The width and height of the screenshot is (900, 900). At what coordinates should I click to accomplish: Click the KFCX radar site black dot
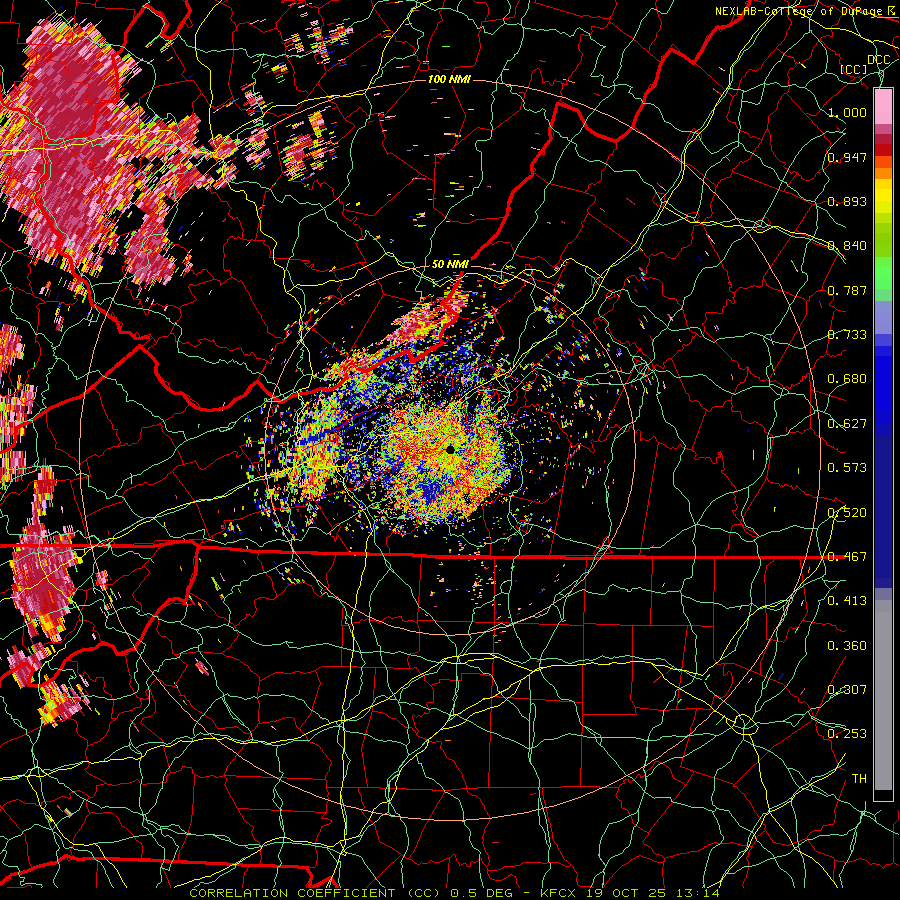[x=451, y=450]
